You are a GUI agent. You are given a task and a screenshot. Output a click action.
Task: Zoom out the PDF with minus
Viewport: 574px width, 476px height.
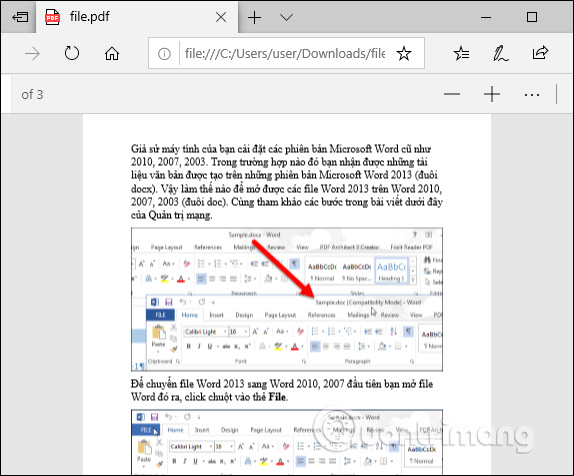(x=452, y=94)
